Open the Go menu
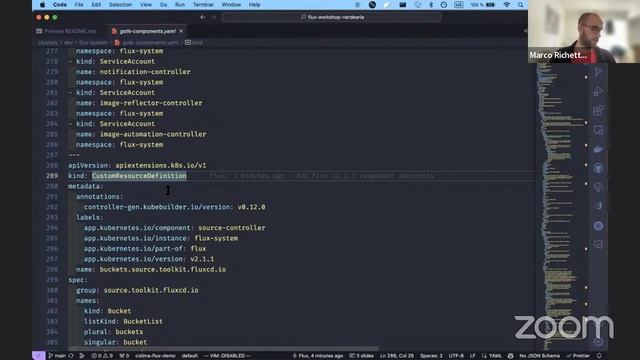The height and width of the screenshot is (360, 640). point(163,5)
